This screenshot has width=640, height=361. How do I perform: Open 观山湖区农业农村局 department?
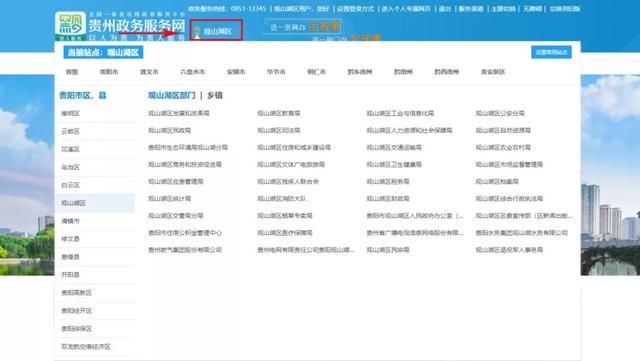pos(503,147)
